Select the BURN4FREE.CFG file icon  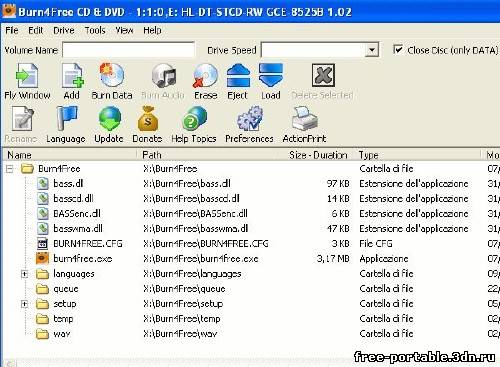(43, 243)
